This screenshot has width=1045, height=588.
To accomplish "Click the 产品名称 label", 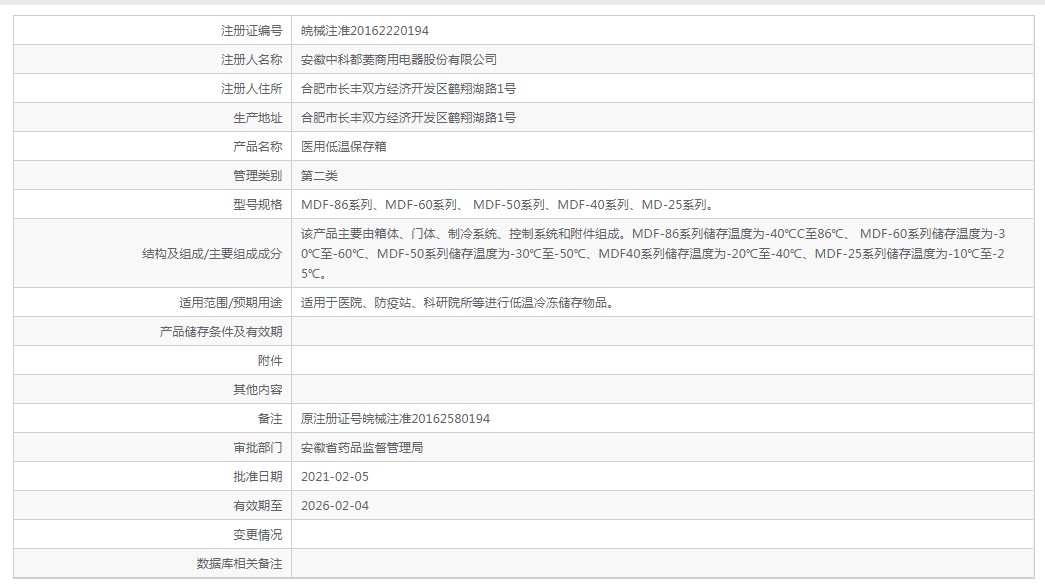I will pyautogui.click(x=257, y=147).
